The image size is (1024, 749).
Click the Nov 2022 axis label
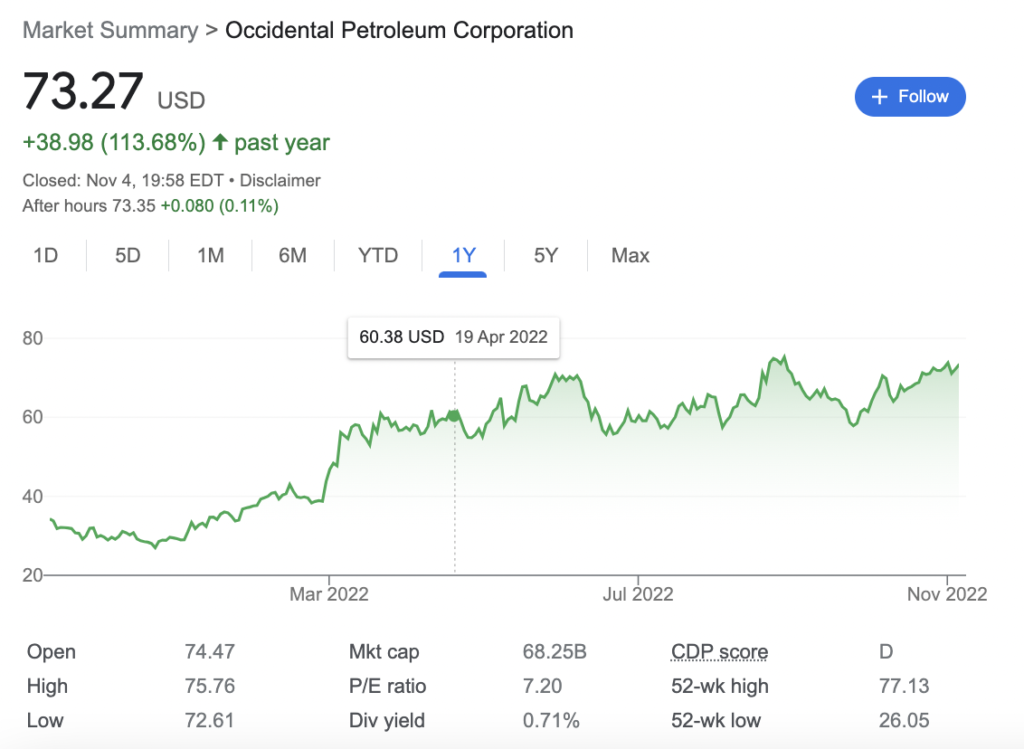tap(947, 594)
